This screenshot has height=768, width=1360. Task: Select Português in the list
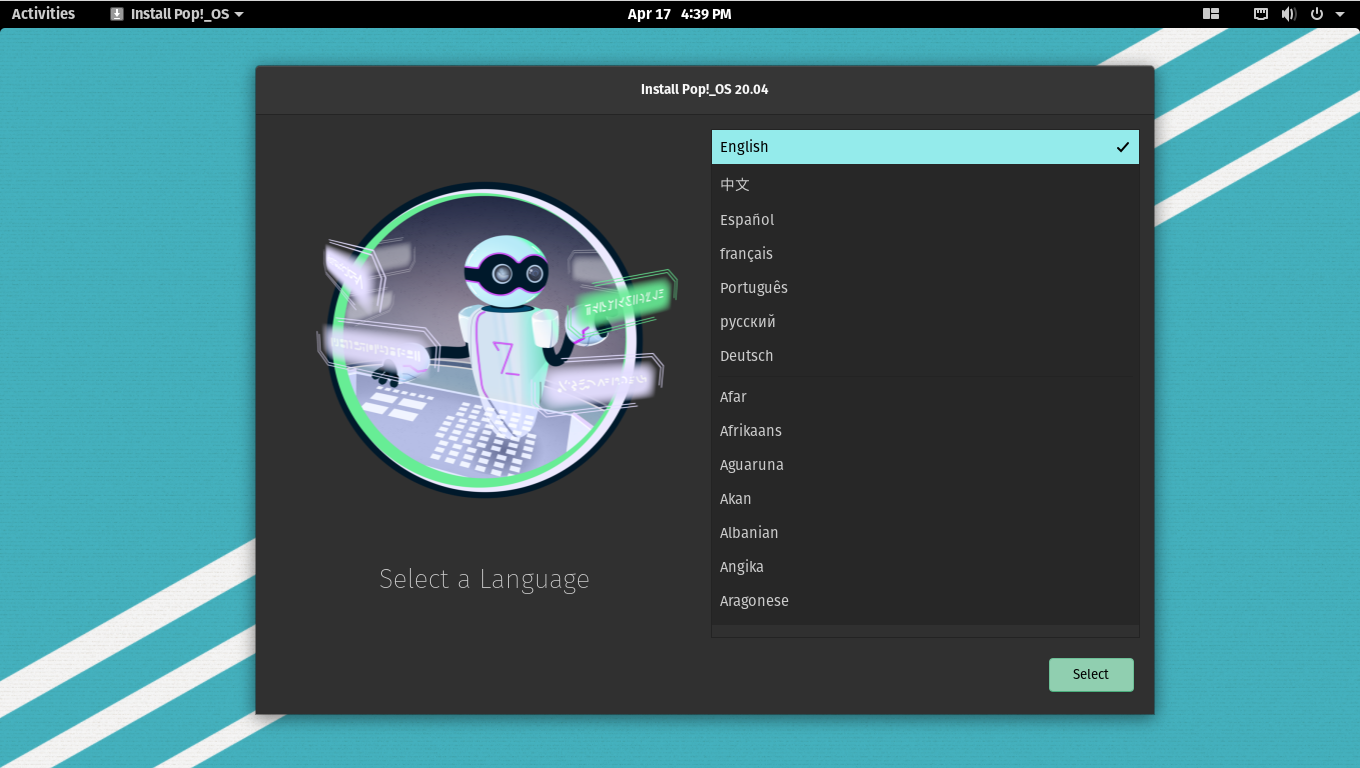coord(925,288)
